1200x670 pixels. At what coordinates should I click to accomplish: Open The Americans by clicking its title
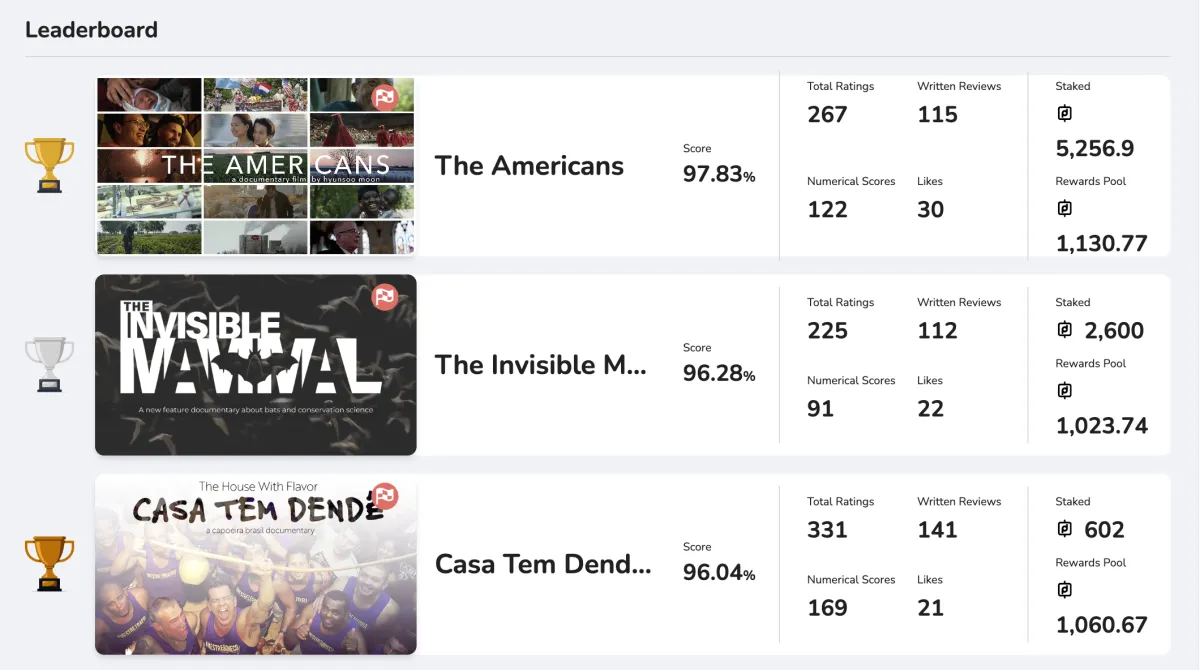coord(528,165)
